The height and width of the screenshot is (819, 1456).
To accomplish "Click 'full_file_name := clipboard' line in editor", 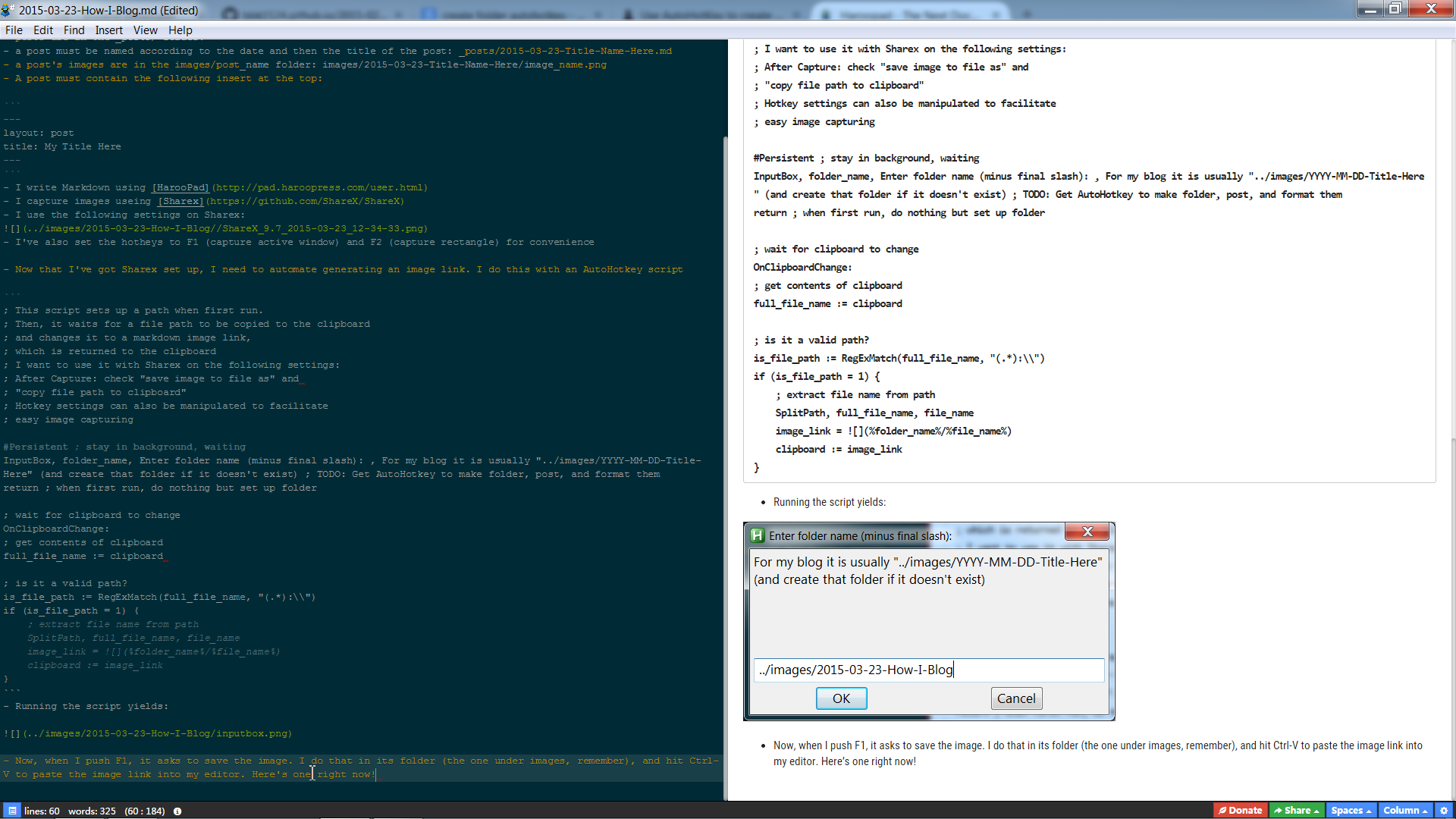I will (x=83, y=556).
